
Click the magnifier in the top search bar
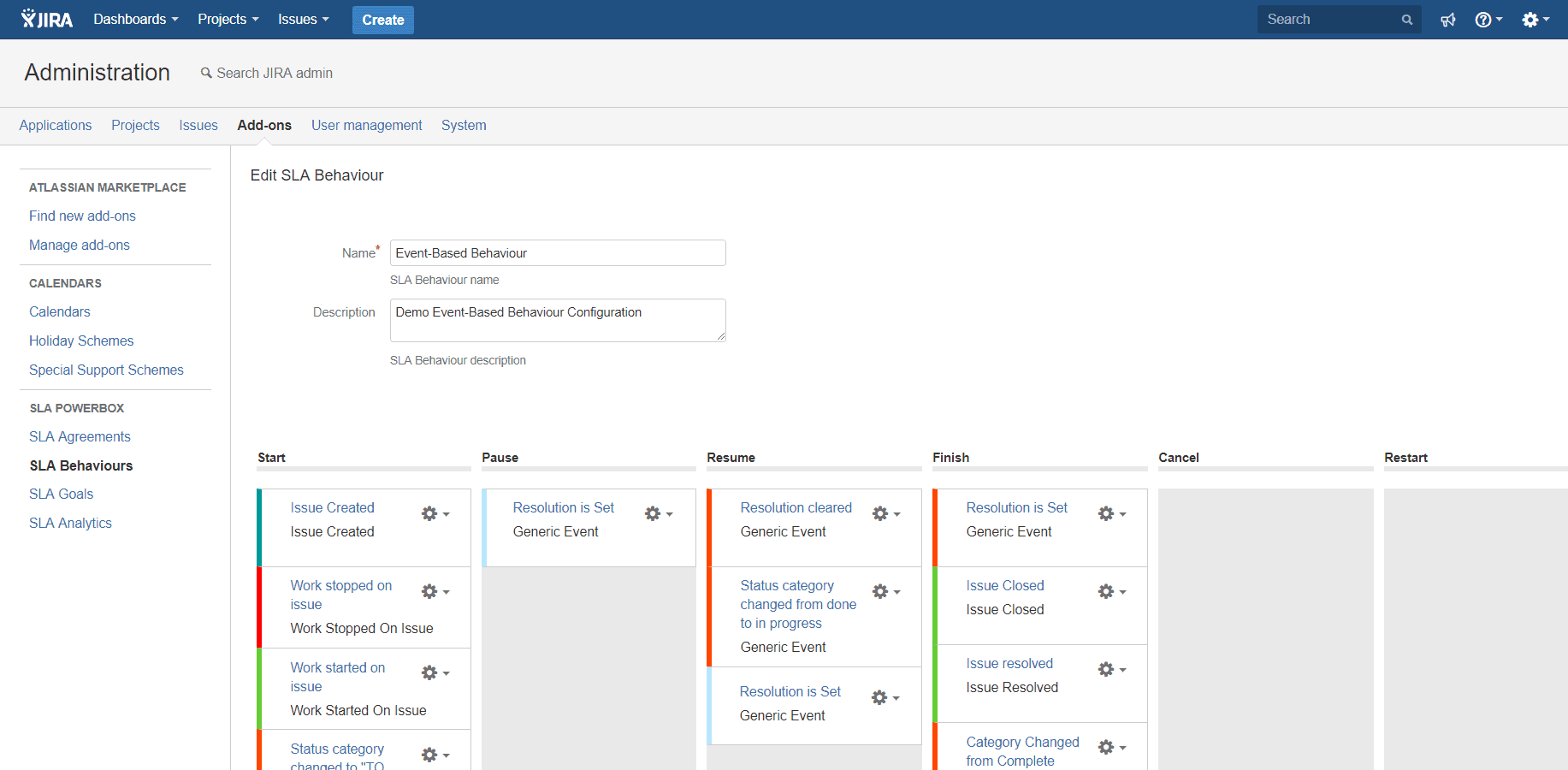tap(1406, 19)
